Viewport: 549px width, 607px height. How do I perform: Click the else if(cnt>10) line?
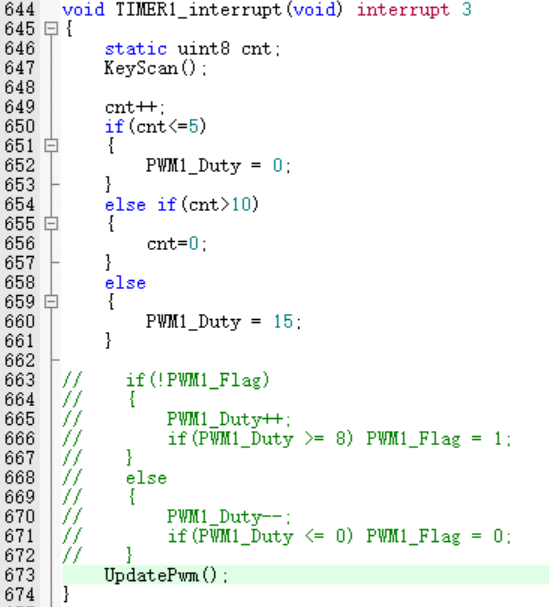click(182, 204)
